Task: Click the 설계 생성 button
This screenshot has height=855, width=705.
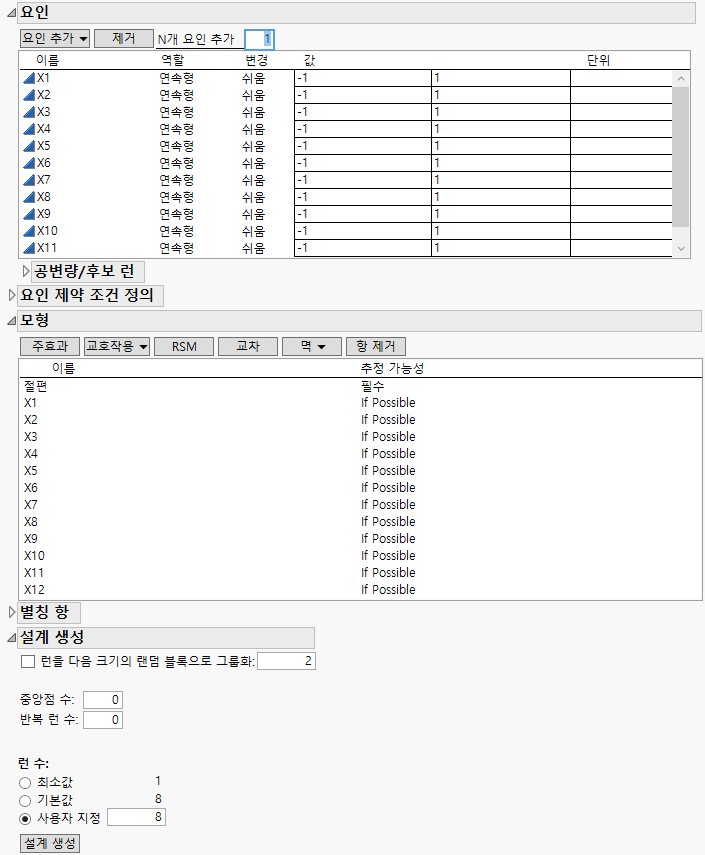Action: (50, 843)
